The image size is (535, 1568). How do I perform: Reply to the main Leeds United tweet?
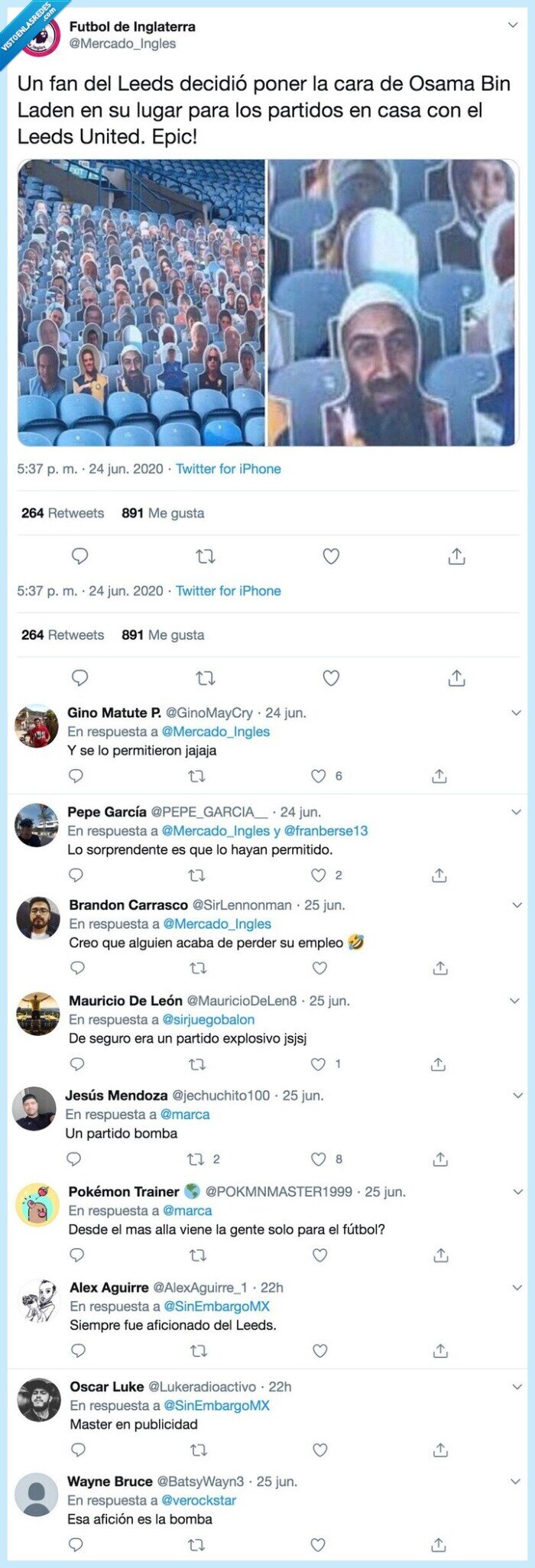point(79,557)
